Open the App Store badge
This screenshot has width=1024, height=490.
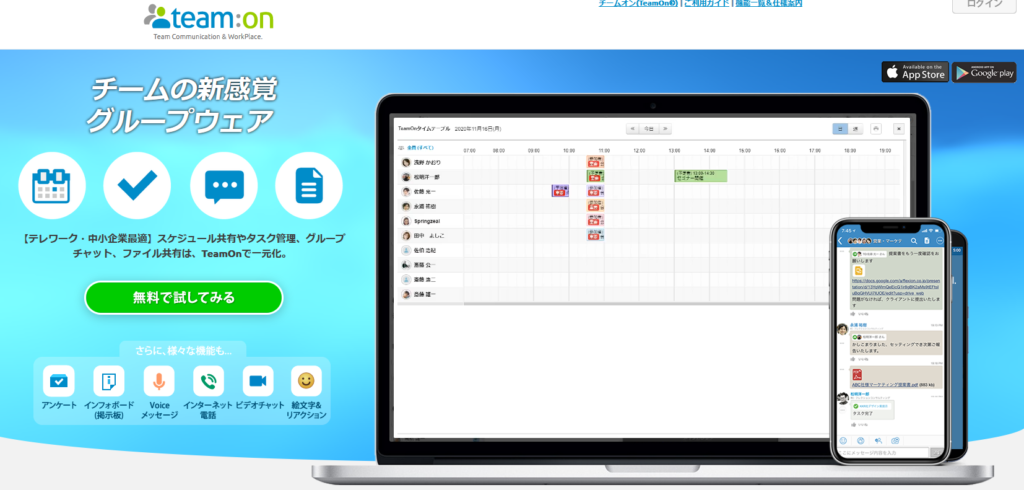pyautogui.click(x=915, y=72)
